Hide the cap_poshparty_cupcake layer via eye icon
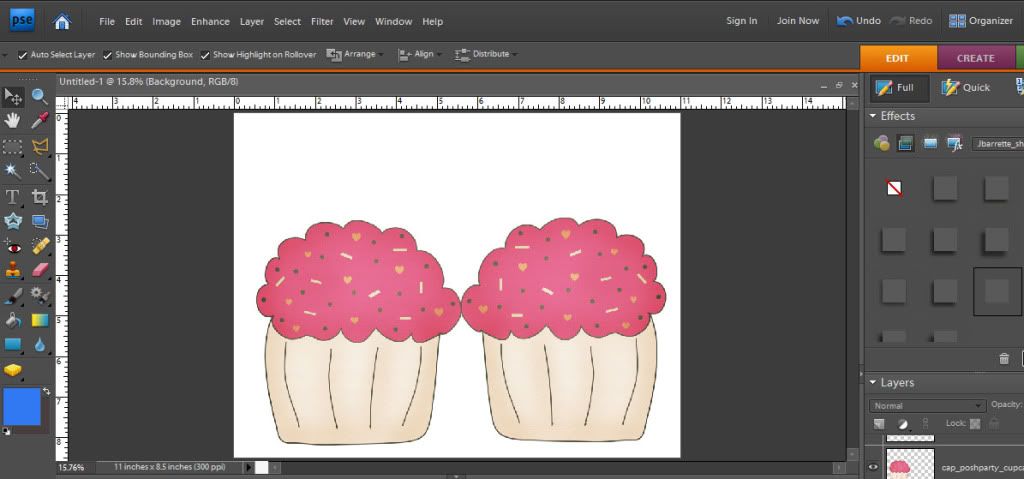This screenshot has width=1024, height=479. pos(873,467)
